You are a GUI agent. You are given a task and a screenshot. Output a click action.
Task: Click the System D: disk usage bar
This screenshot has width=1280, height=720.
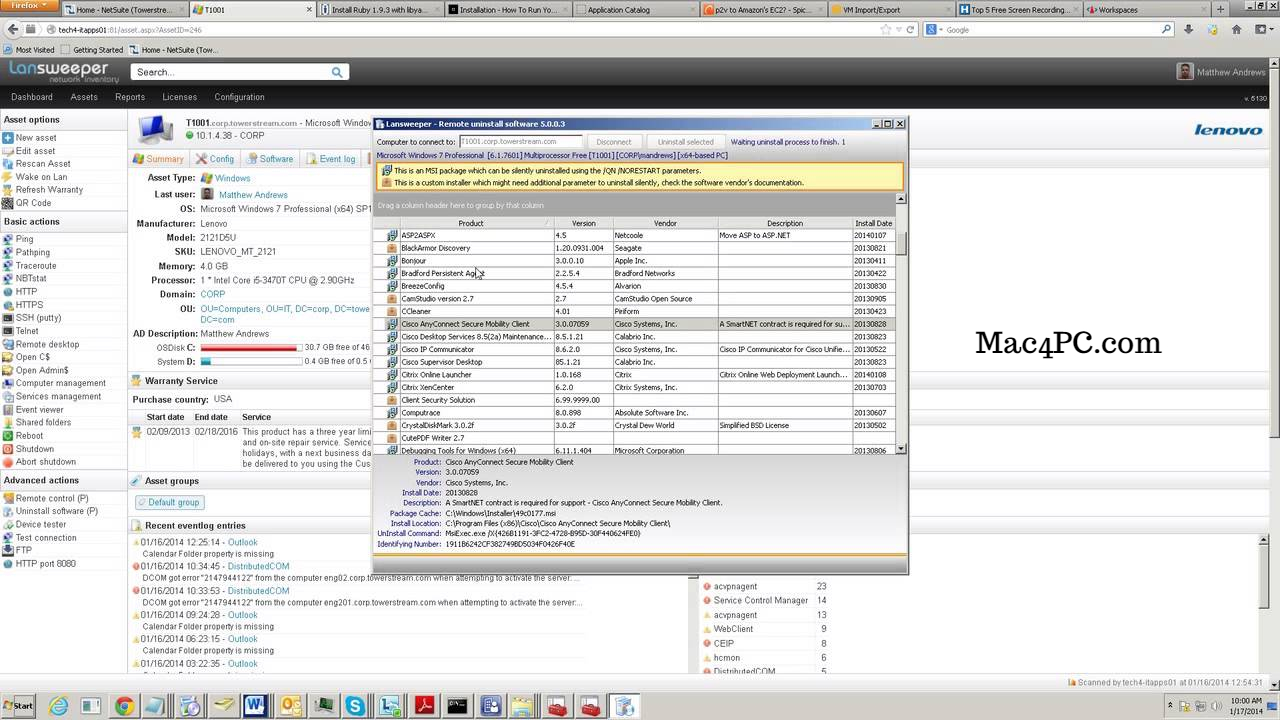click(x=250, y=361)
